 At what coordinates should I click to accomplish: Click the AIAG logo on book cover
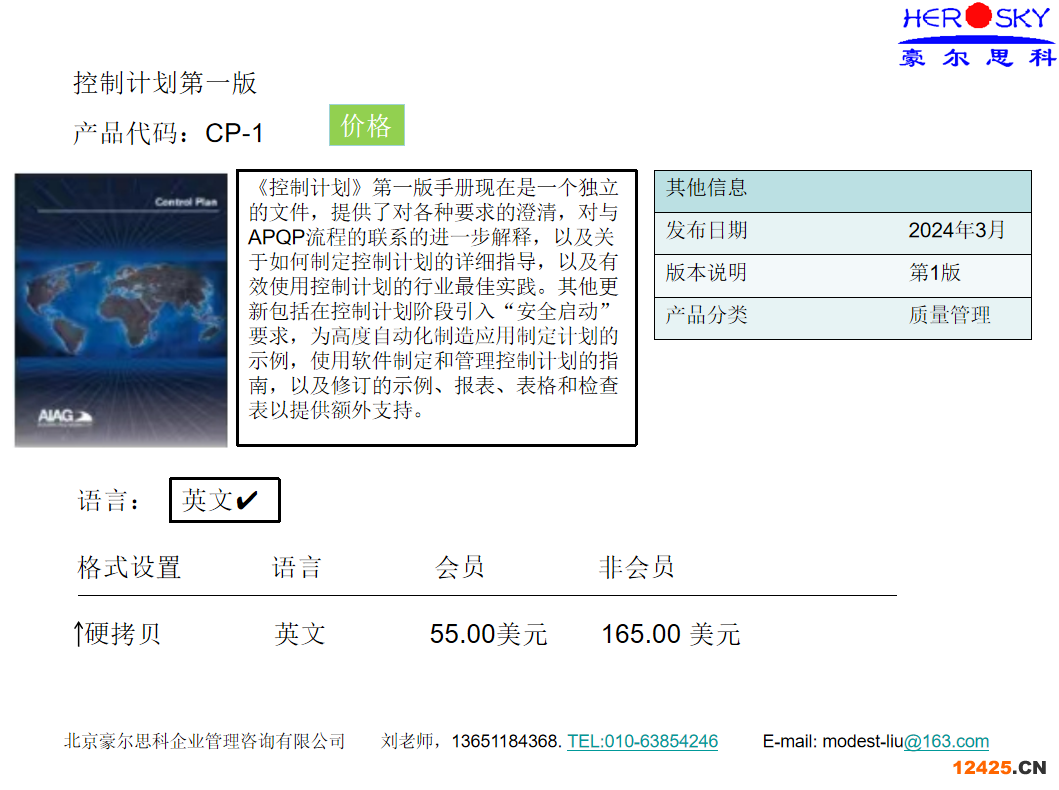pyautogui.click(x=64, y=417)
